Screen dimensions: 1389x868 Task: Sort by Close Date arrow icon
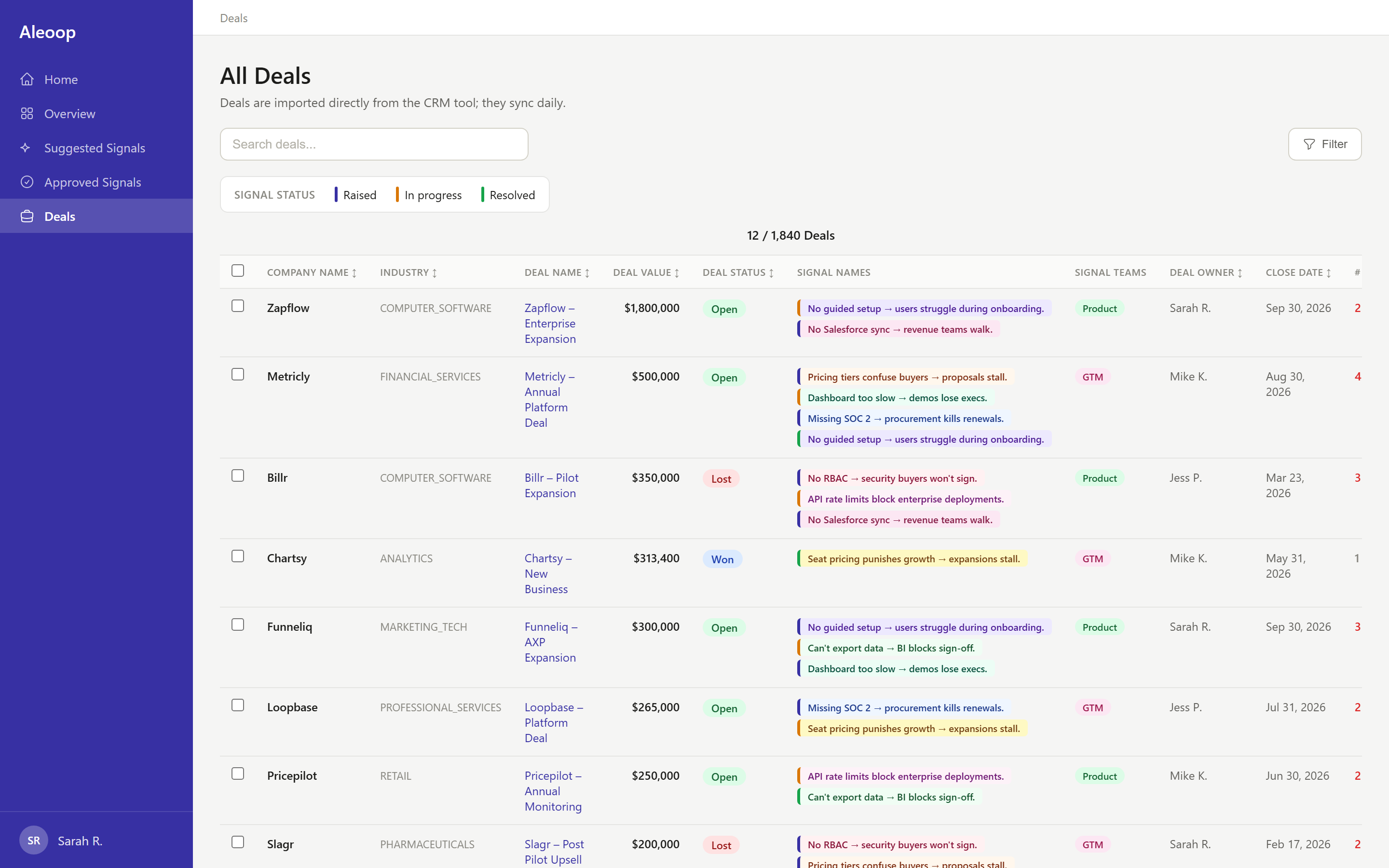point(1329,273)
